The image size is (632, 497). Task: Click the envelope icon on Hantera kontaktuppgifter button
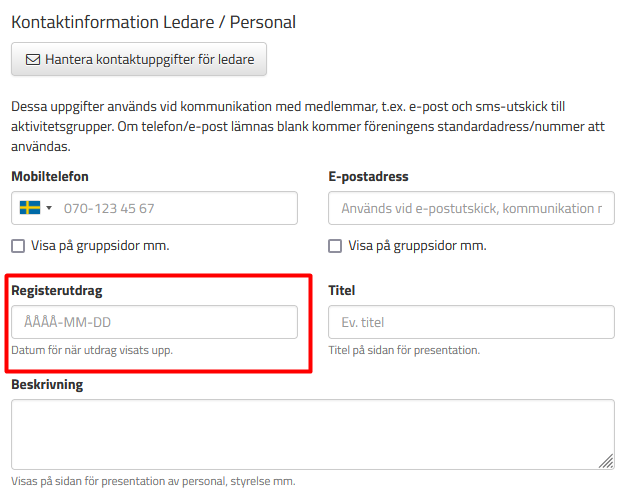click(33, 60)
